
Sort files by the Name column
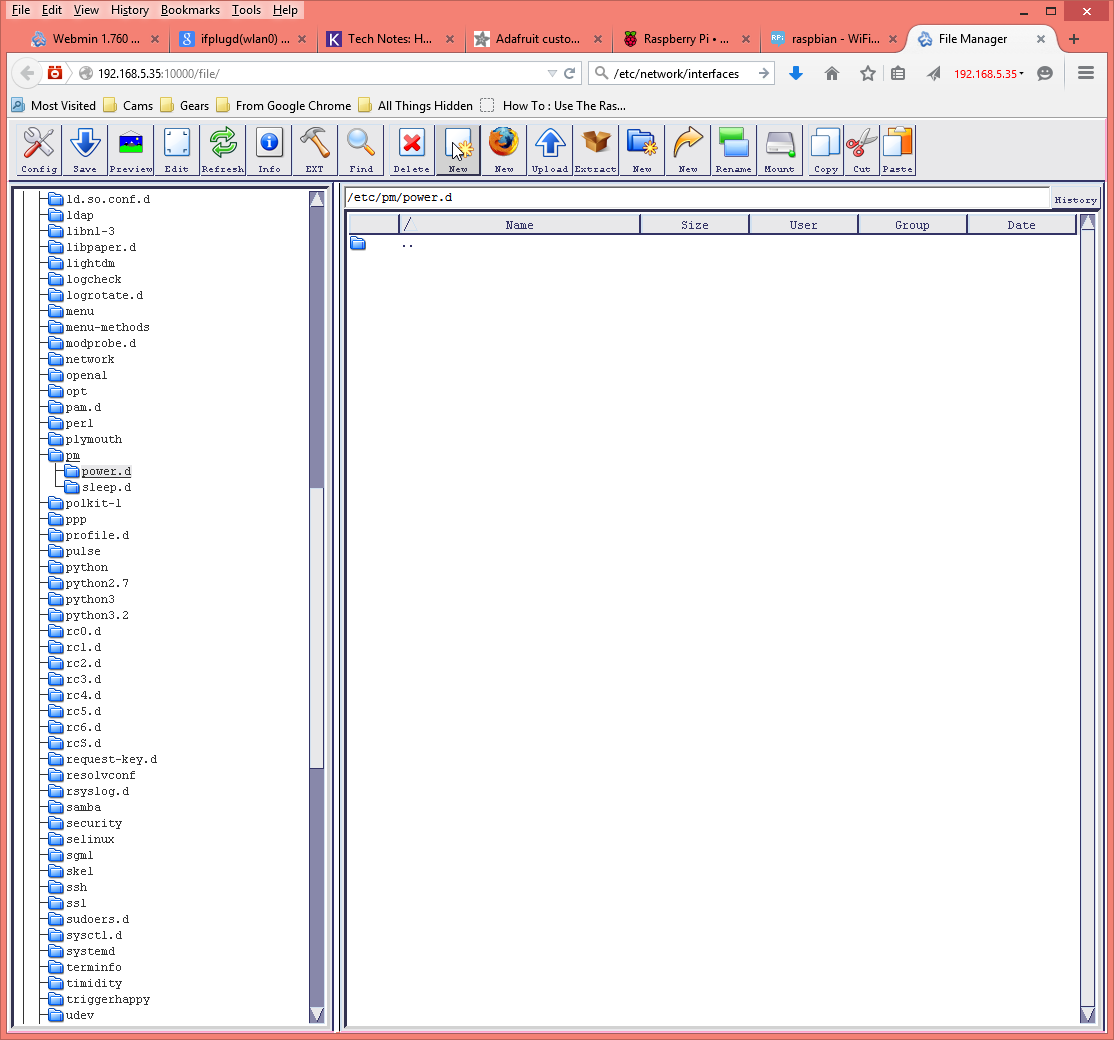(x=519, y=224)
